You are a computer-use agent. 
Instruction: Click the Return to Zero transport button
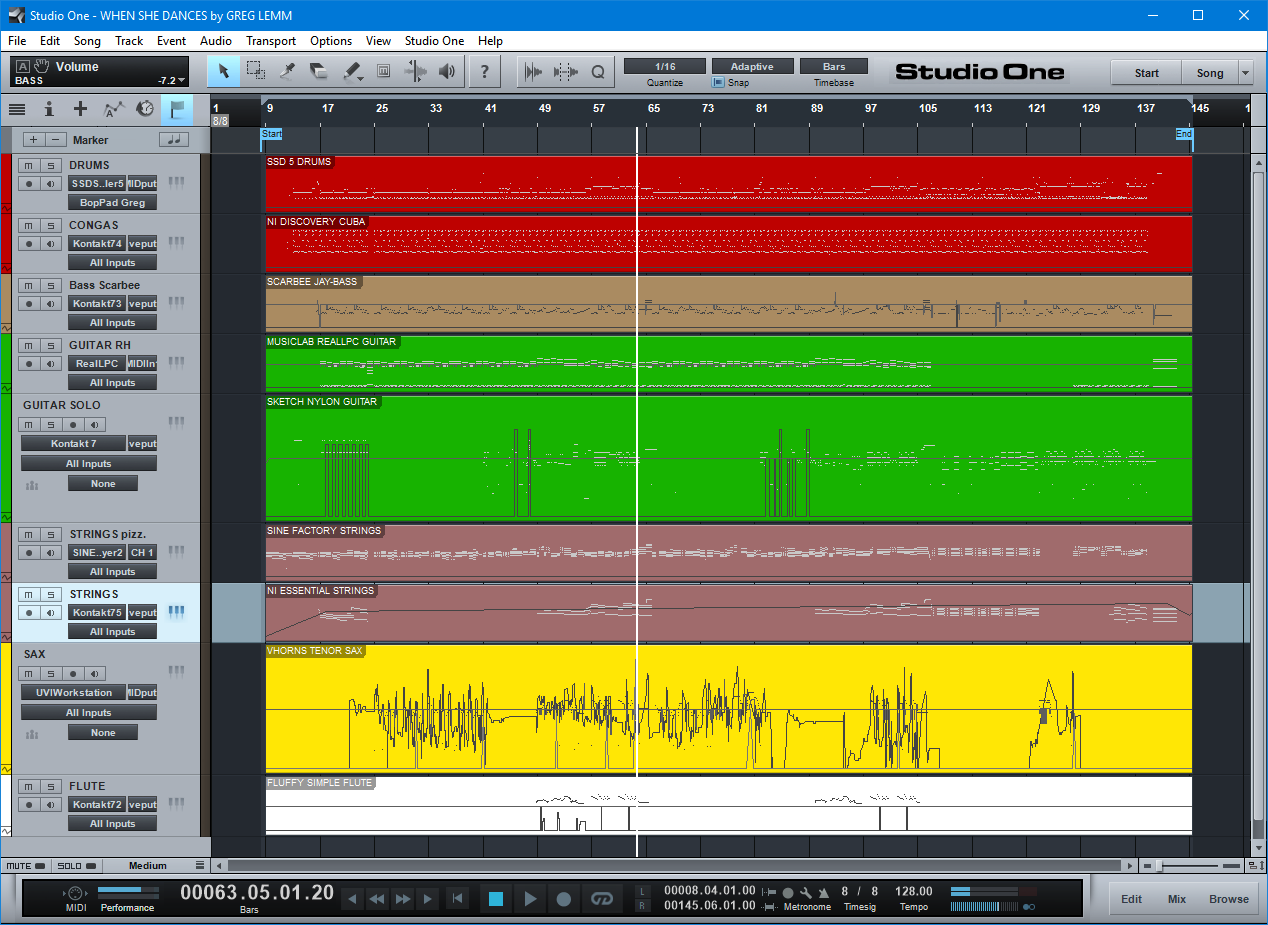(x=457, y=899)
